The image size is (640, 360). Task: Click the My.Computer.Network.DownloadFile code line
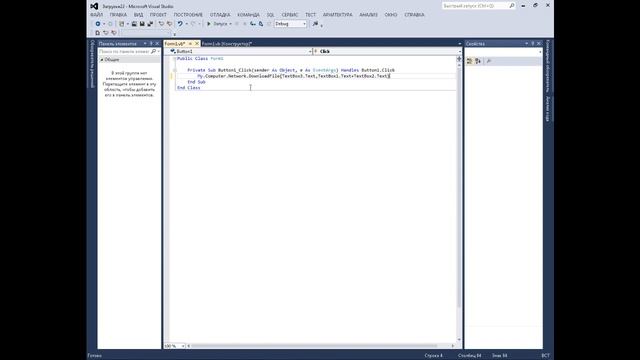294,76
